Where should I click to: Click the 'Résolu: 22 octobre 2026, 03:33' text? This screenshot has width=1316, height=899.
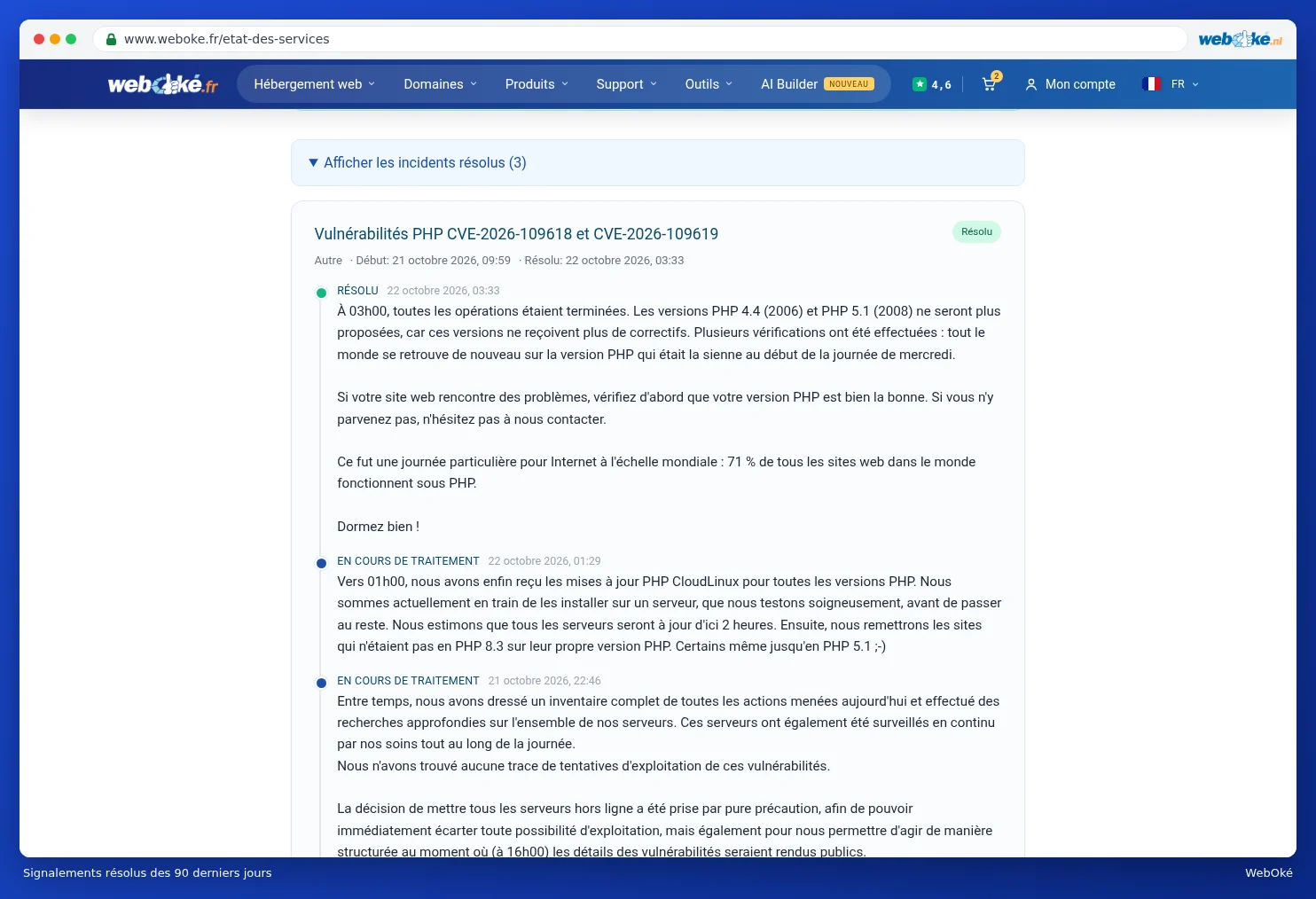tap(604, 261)
